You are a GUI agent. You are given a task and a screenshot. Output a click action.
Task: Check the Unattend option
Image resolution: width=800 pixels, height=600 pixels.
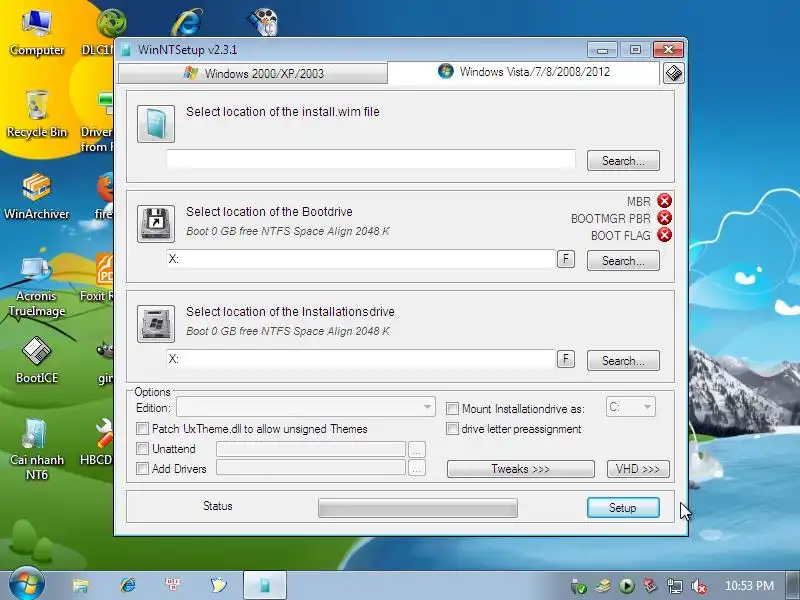pyautogui.click(x=142, y=448)
